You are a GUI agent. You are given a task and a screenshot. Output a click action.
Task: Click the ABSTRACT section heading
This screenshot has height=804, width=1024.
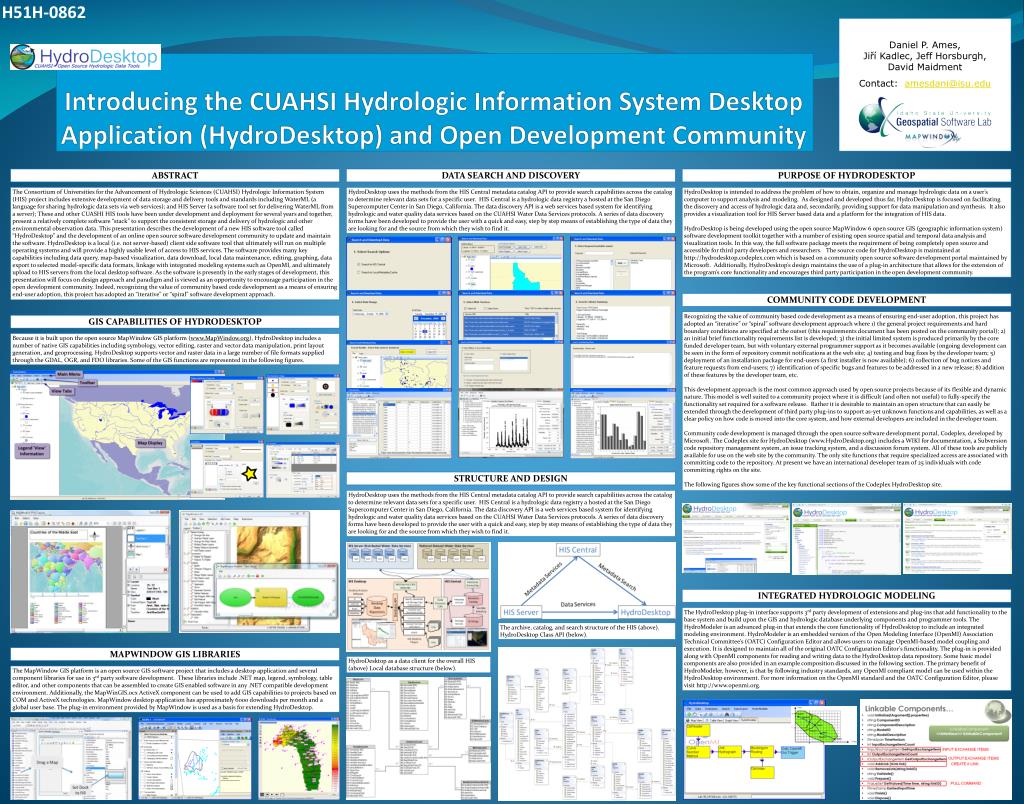pyautogui.click(x=174, y=176)
